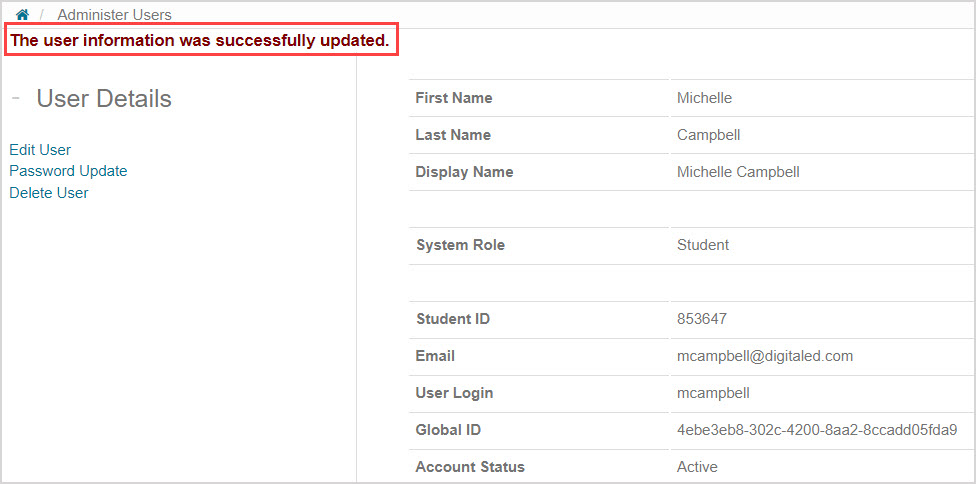Click the Delete User link
The width and height of the screenshot is (976, 484).
pyautogui.click(x=49, y=193)
